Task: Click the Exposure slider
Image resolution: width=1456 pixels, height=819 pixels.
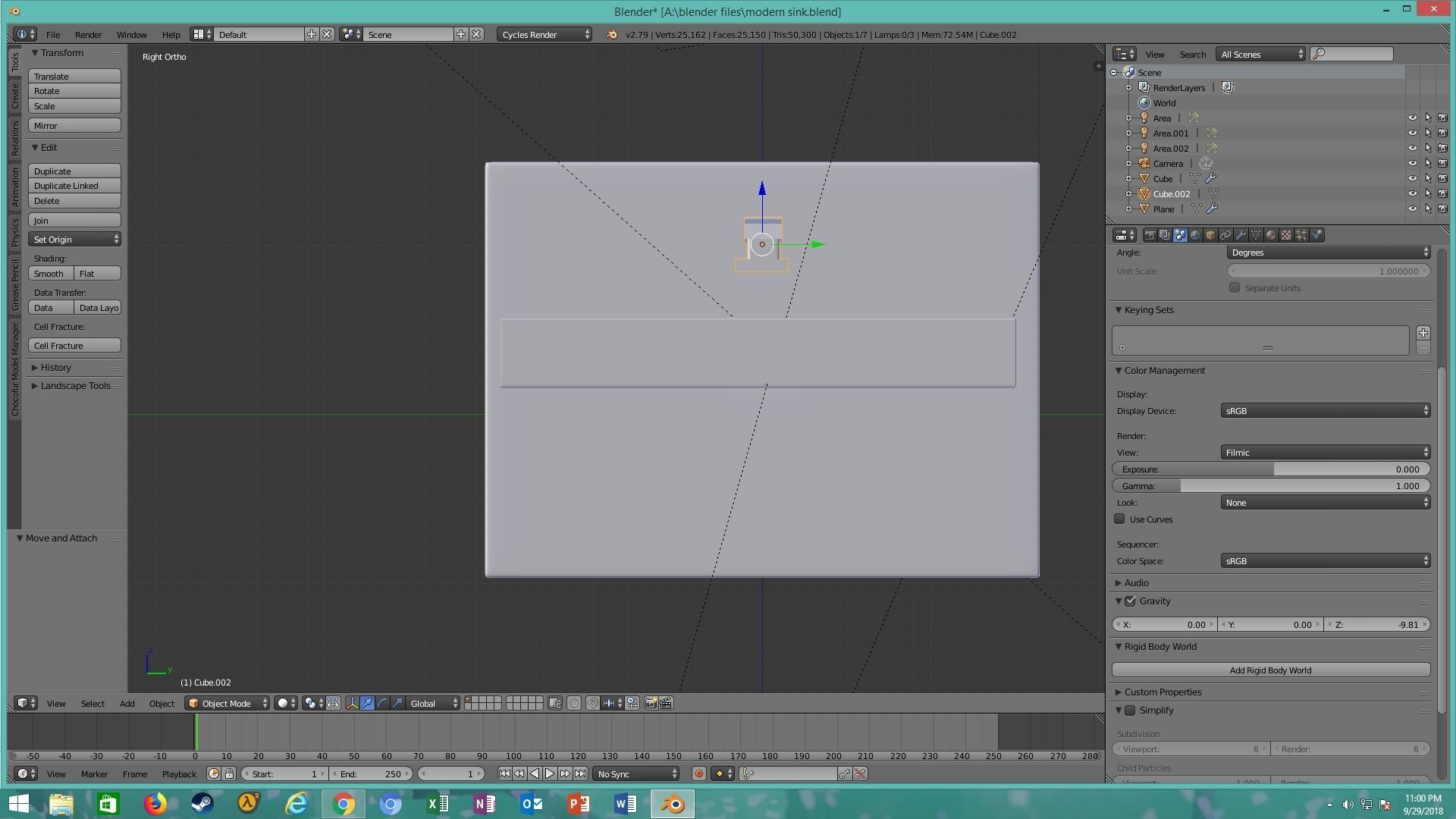Action: (x=1270, y=469)
